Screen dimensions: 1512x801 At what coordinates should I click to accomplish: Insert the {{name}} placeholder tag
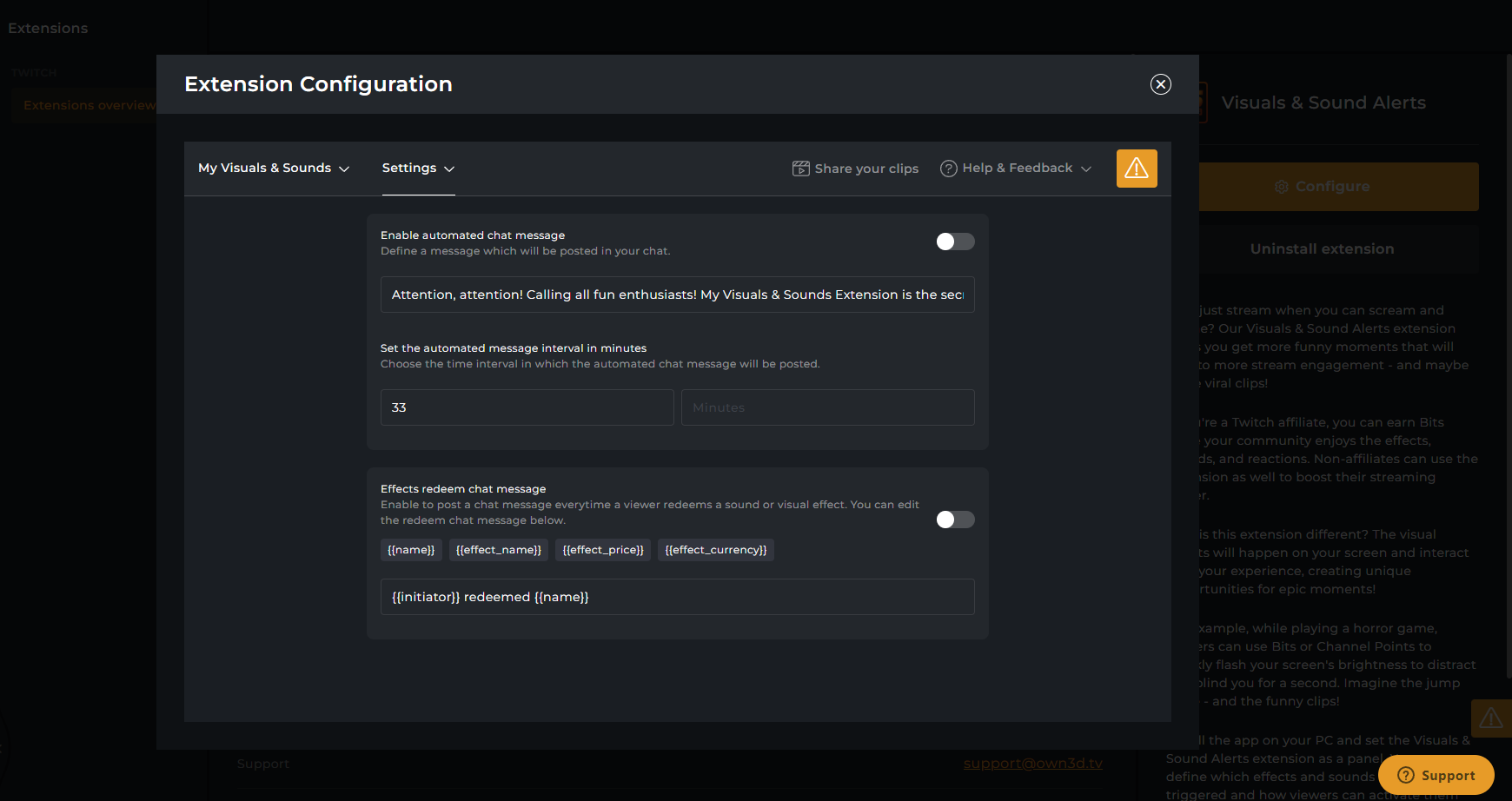tap(411, 550)
